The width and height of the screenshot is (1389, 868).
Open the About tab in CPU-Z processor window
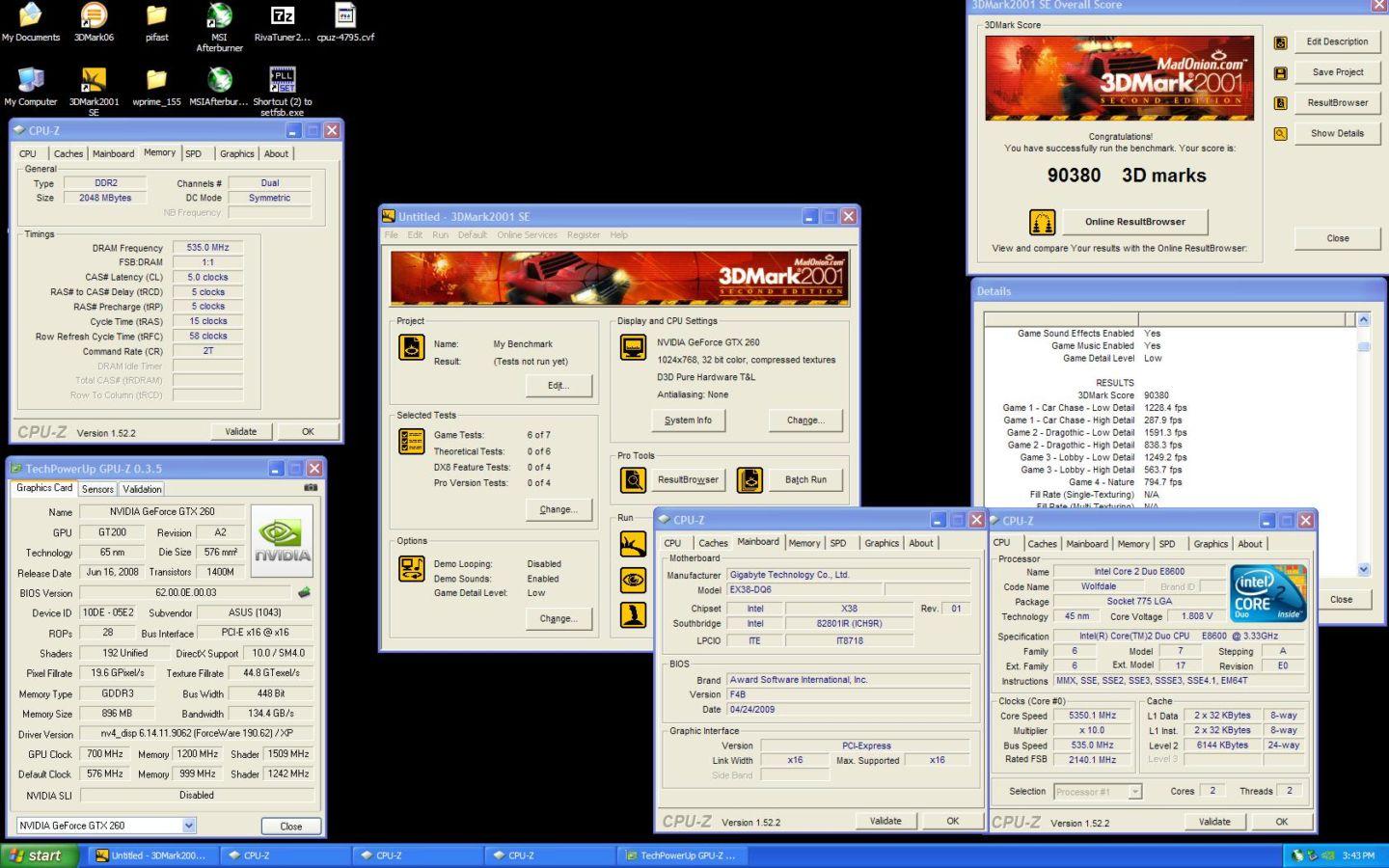coord(1250,544)
